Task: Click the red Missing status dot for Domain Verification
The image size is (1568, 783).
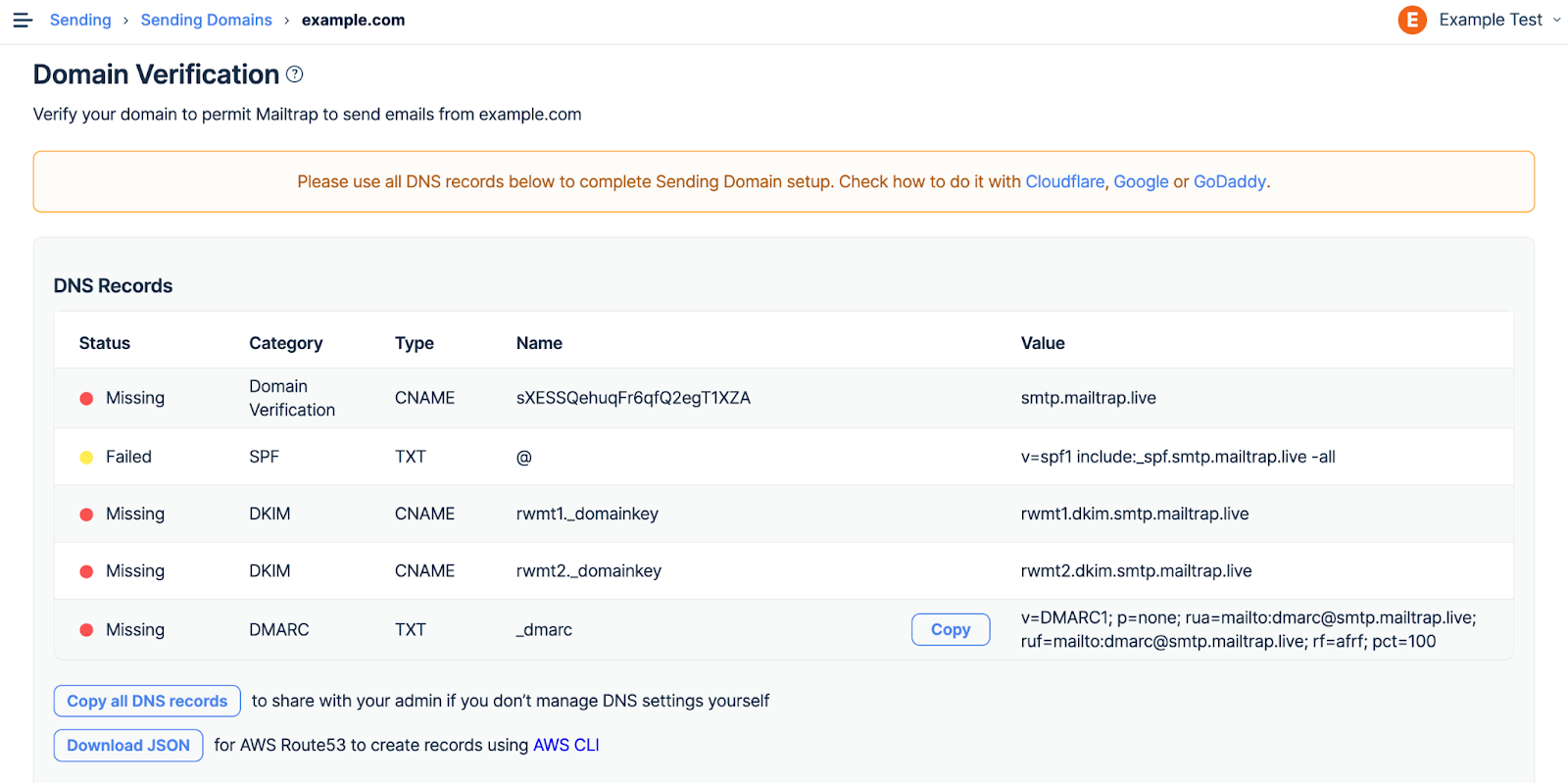Action: click(x=86, y=399)
